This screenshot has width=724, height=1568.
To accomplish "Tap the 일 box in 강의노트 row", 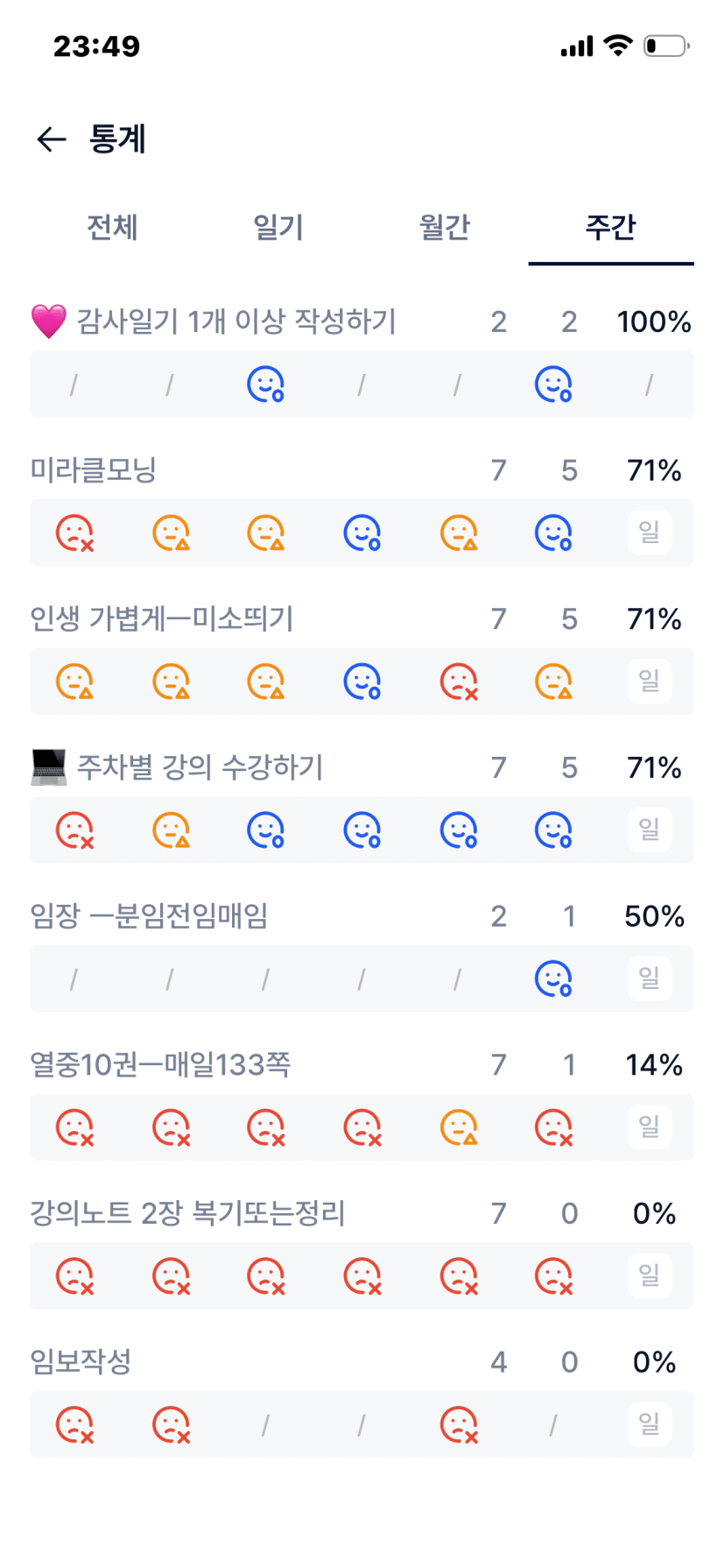I will (x=649, y=1275).
